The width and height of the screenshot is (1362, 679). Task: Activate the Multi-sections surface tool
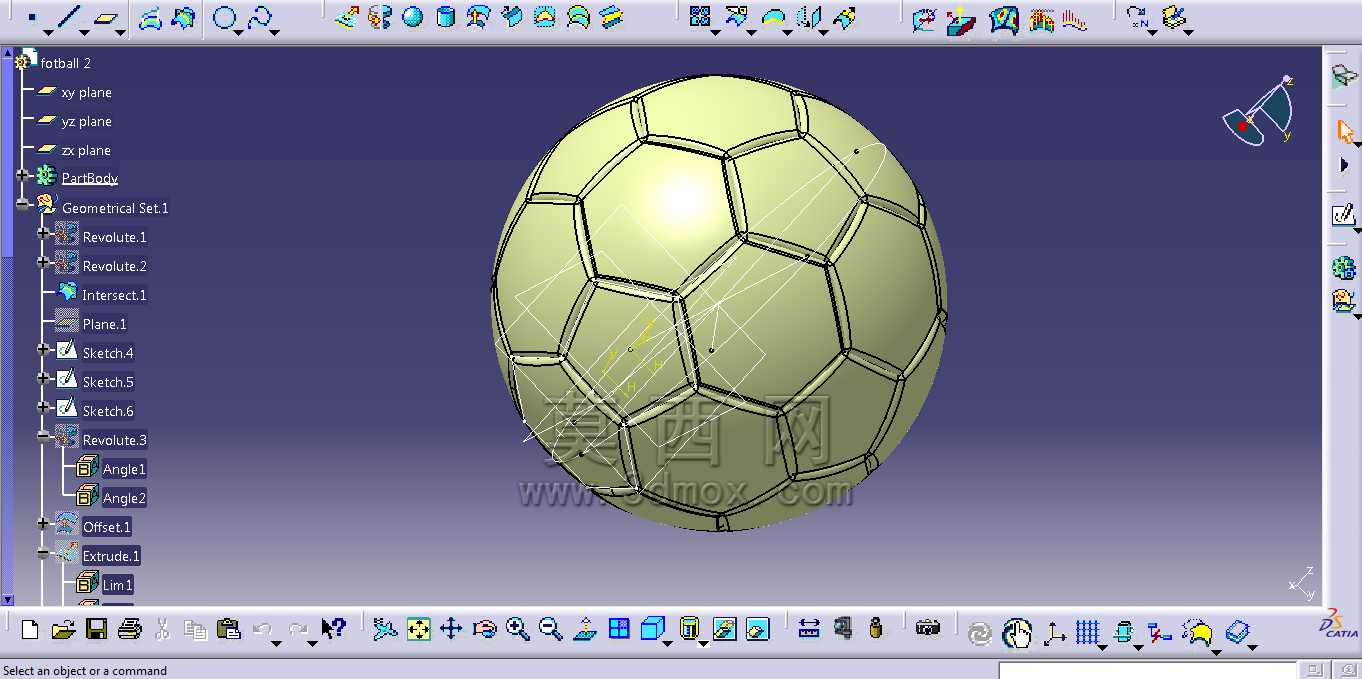(x=578, y=17)
